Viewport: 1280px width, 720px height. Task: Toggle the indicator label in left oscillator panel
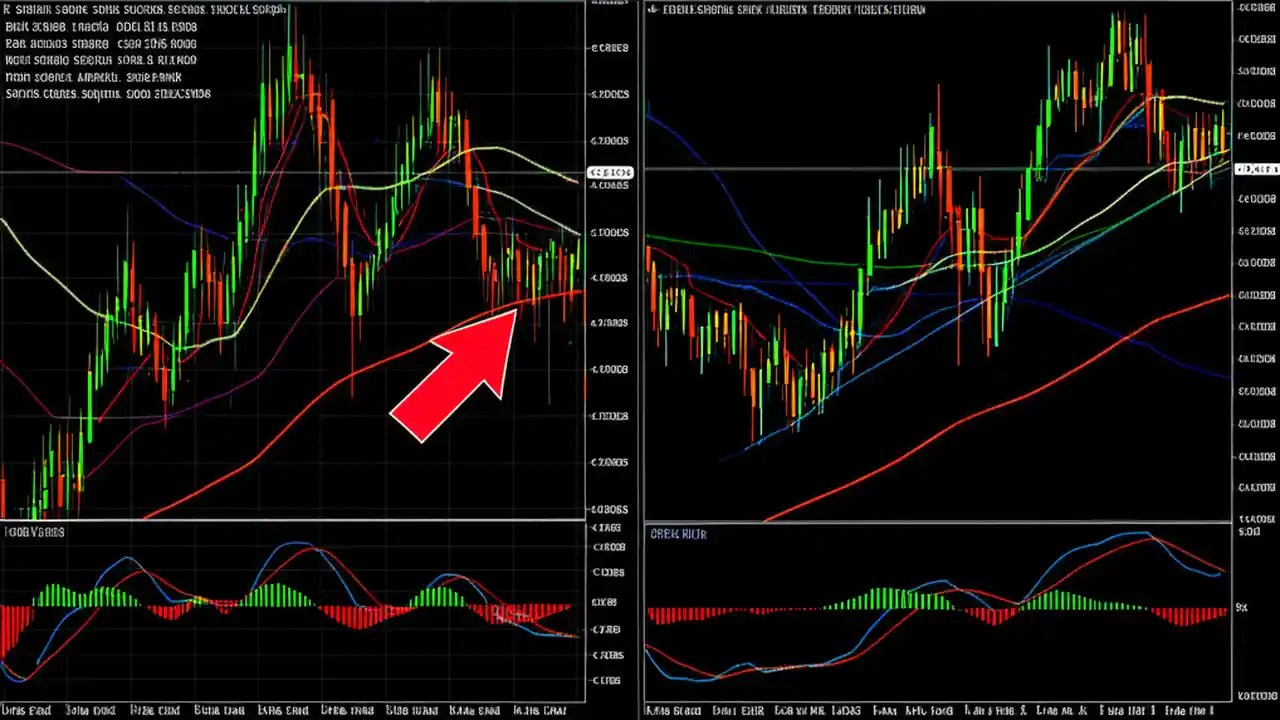click(x=35, y=532)
